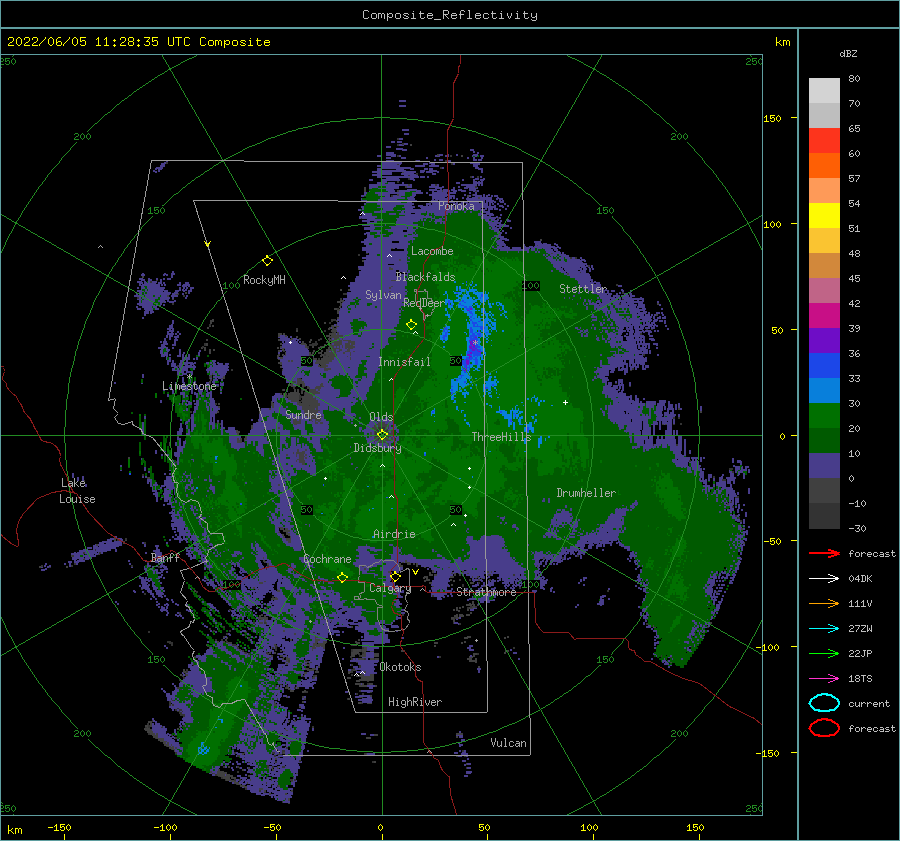Image resolution: width=900 pixels, height=841 pixels.
Task: Click the yellow diamond marker below Cochrane
Action: (x=342, y=578)
